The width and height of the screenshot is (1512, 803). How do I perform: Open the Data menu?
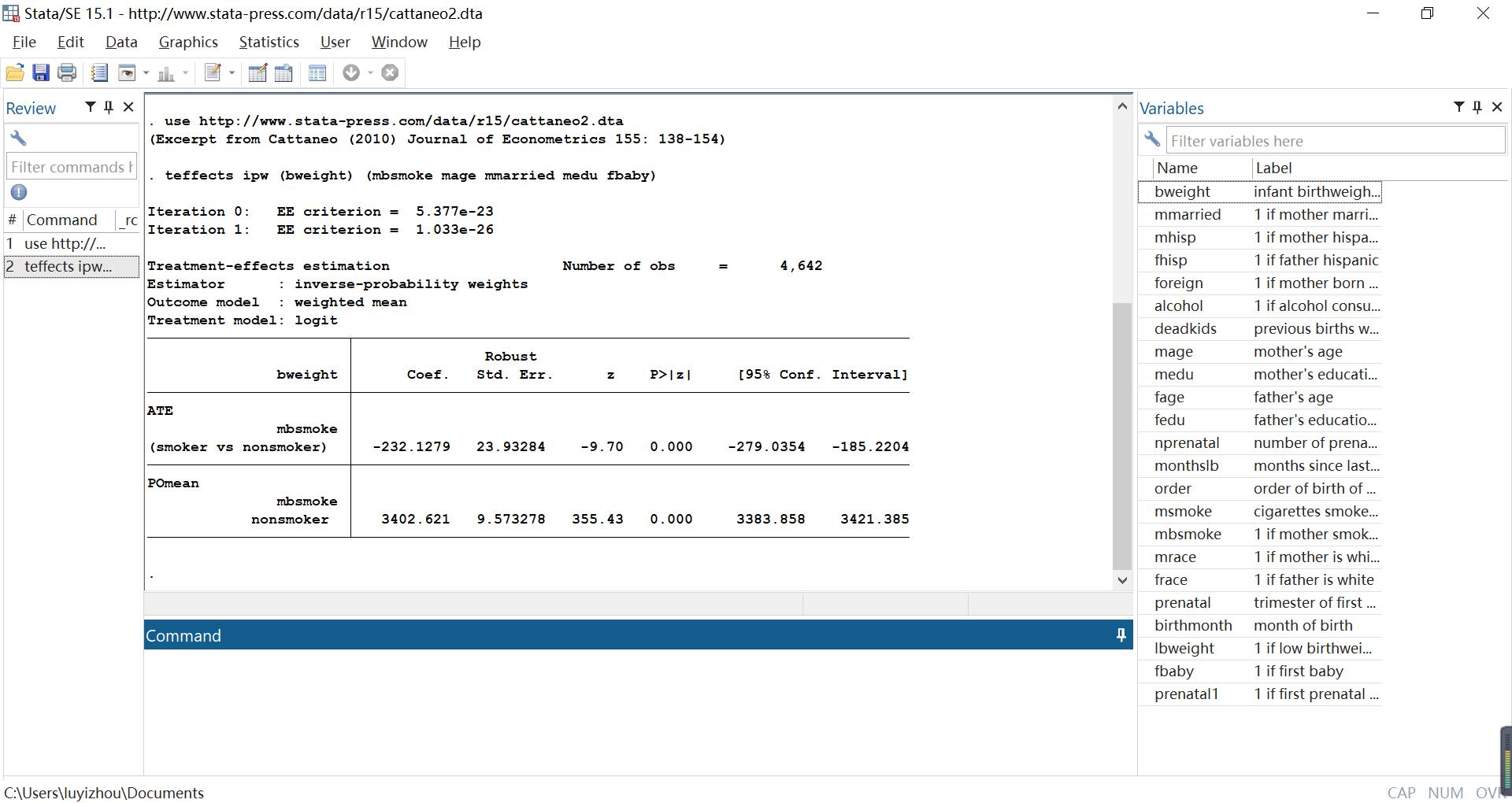point(121,43)
